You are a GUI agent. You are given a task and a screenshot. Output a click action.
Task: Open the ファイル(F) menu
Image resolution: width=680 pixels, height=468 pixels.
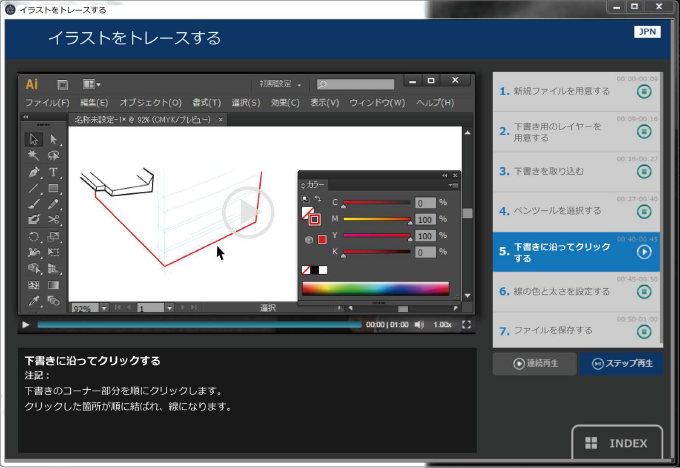coord(47,102)
